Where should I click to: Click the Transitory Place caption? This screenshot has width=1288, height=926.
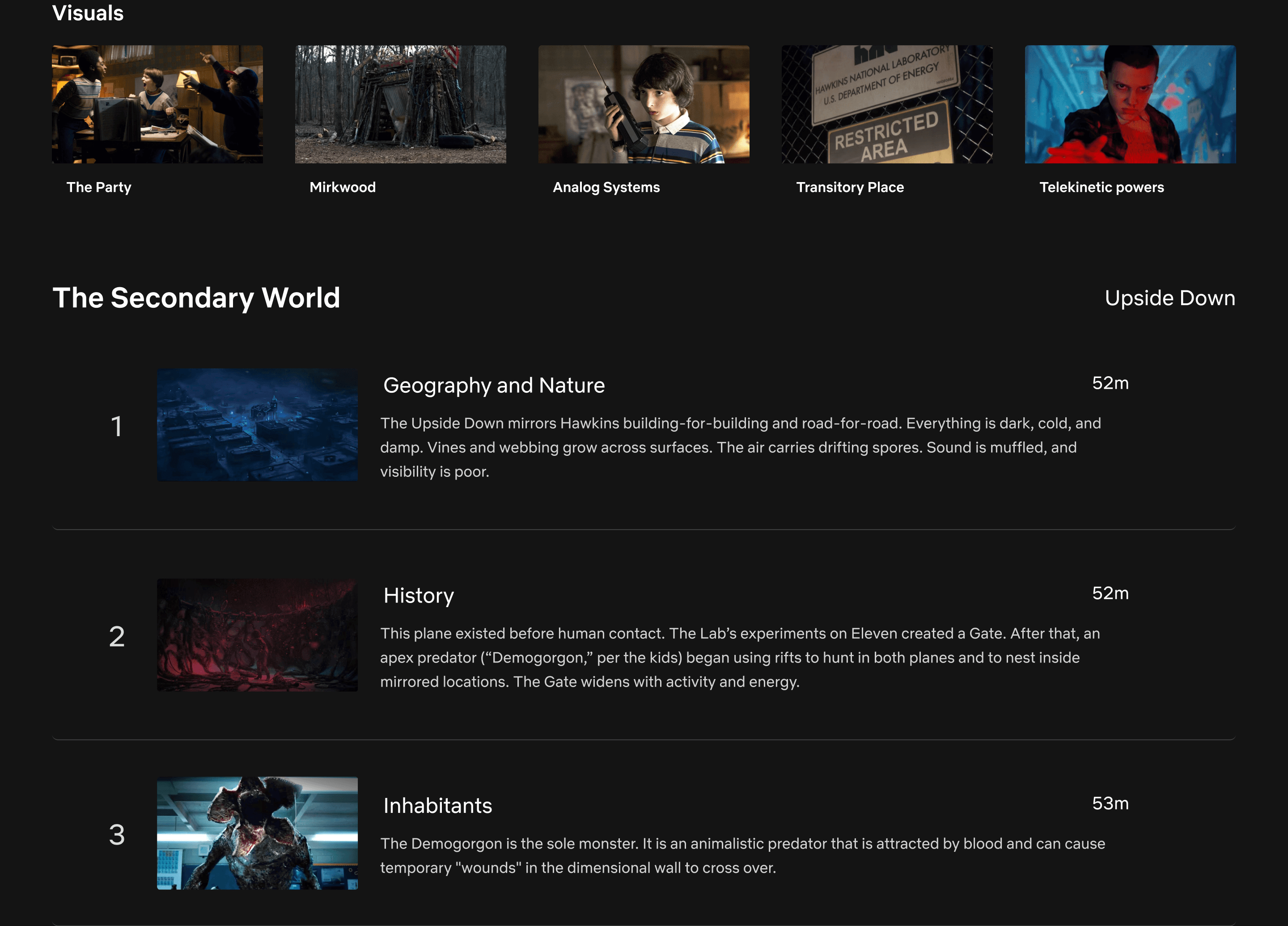850,187
